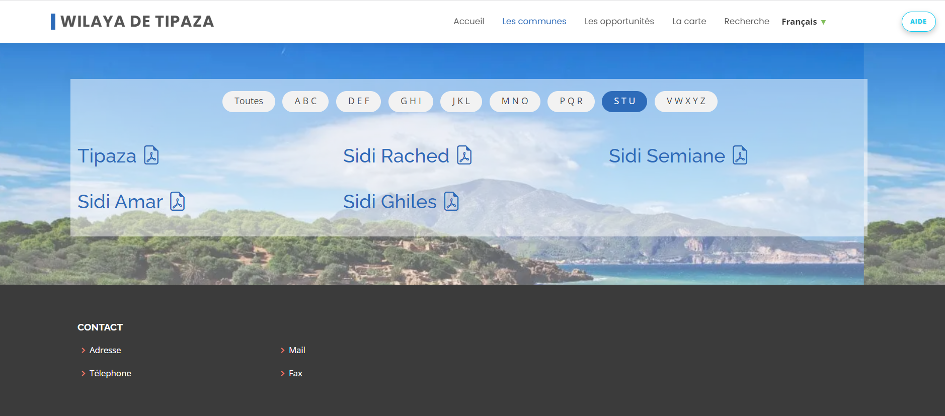This screenshot has height=416, width=945.
Task: Expand the Français language dropdown
Action: 804,22
